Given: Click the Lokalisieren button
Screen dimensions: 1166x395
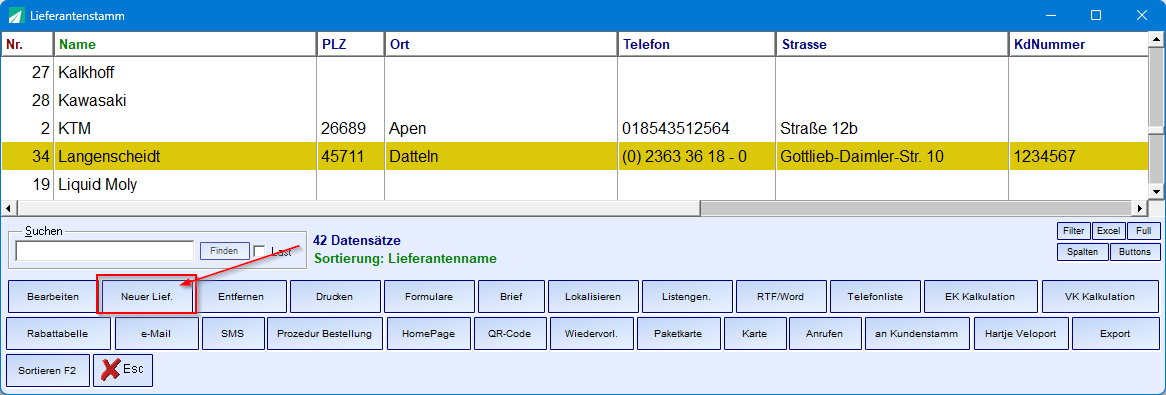Looking at the screenshot, I should coord(593,296).
